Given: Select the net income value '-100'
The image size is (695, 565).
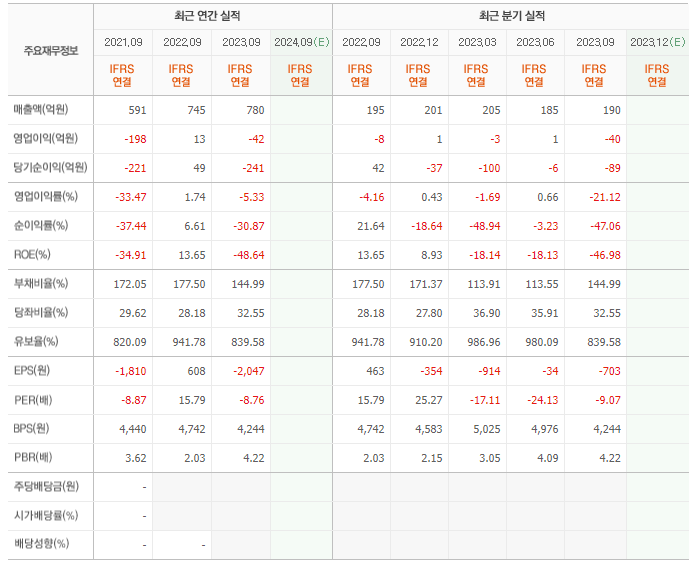Looking at the screenshot, I should pyautogui.click(x=489, y=168).
